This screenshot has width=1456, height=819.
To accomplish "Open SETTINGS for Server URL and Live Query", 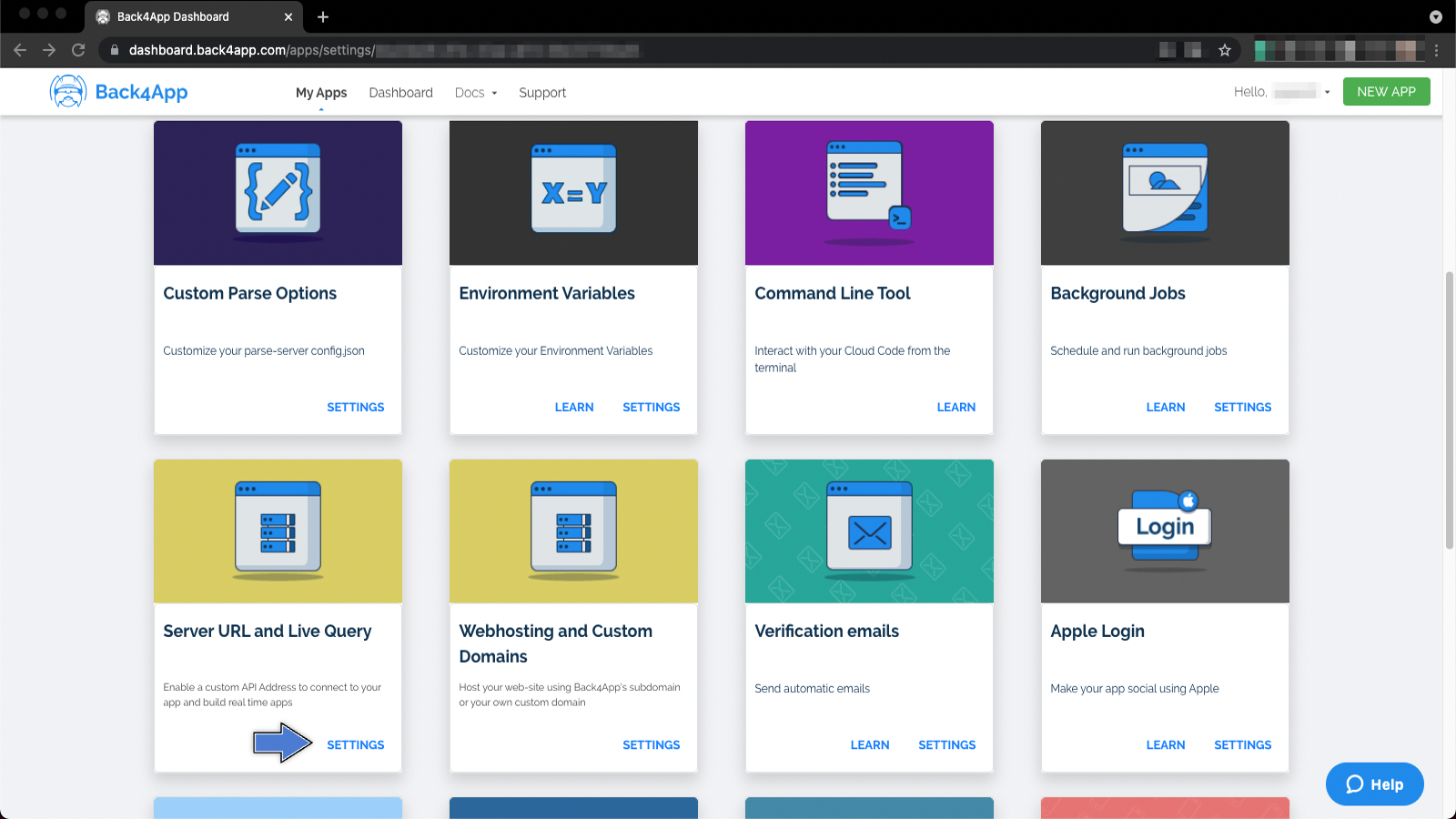I will point(356,744).
